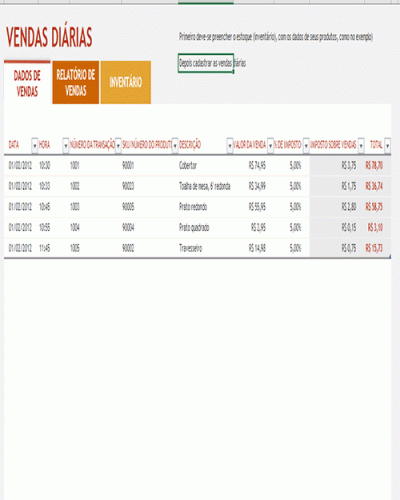Go to the INVENTÁRIO tab
Viewport: 400px width, 500px height.
tap(126, 83)
